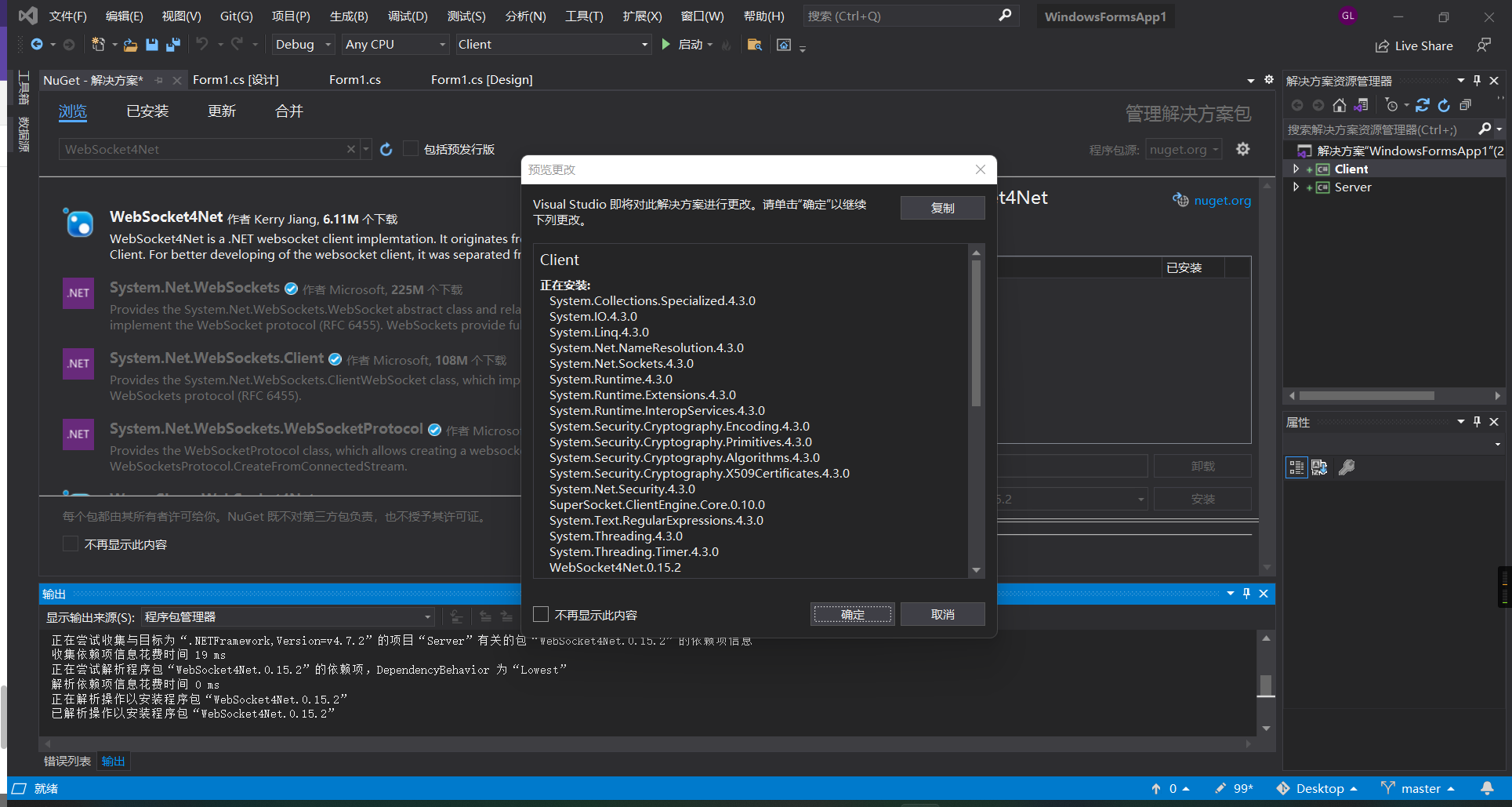This screenshot has height=807, width=1512.
Task: Expand the Server project node
Action: [x=1296, y=187]
